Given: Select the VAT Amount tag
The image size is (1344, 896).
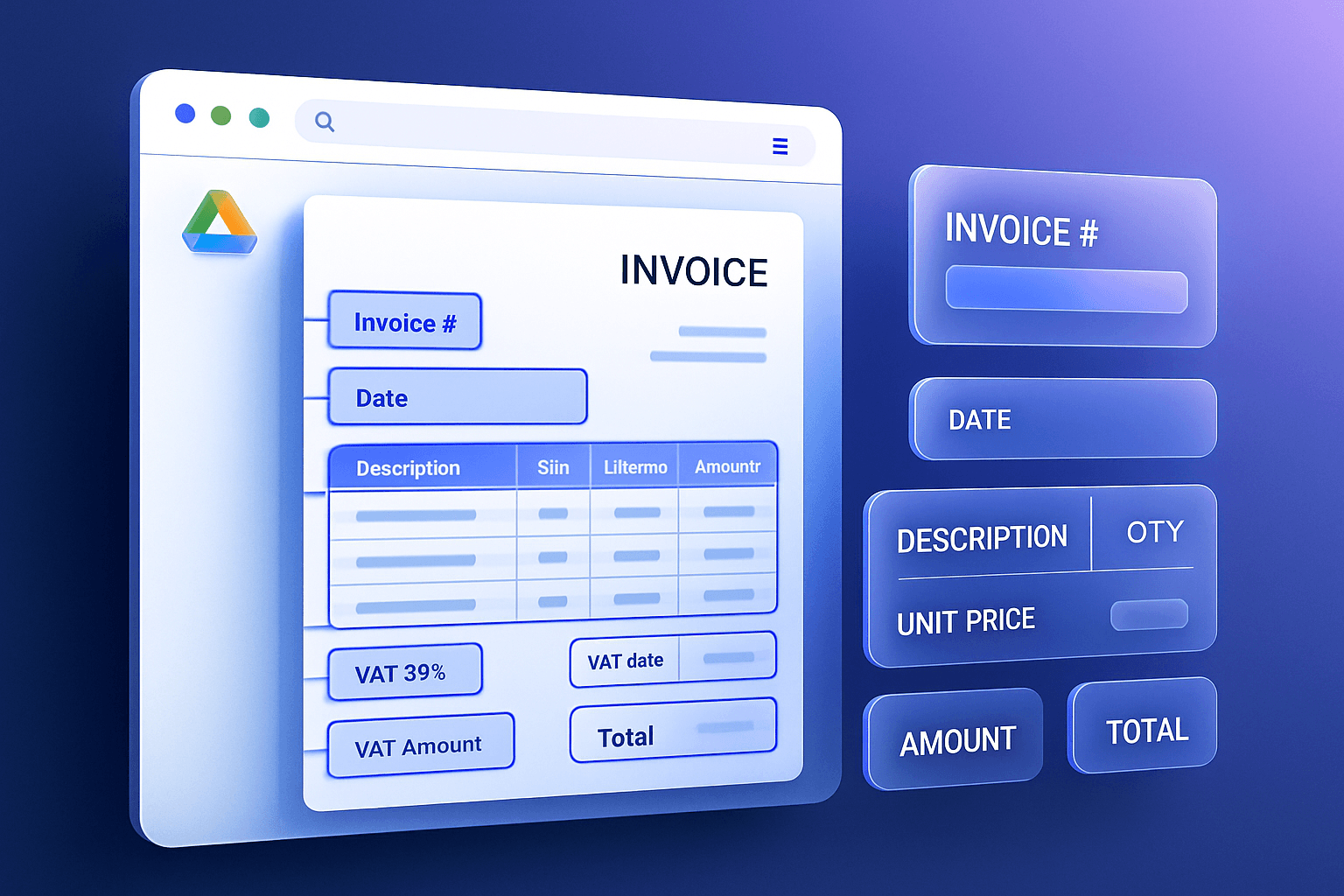Looking at the screenshot, I should 421,745.
